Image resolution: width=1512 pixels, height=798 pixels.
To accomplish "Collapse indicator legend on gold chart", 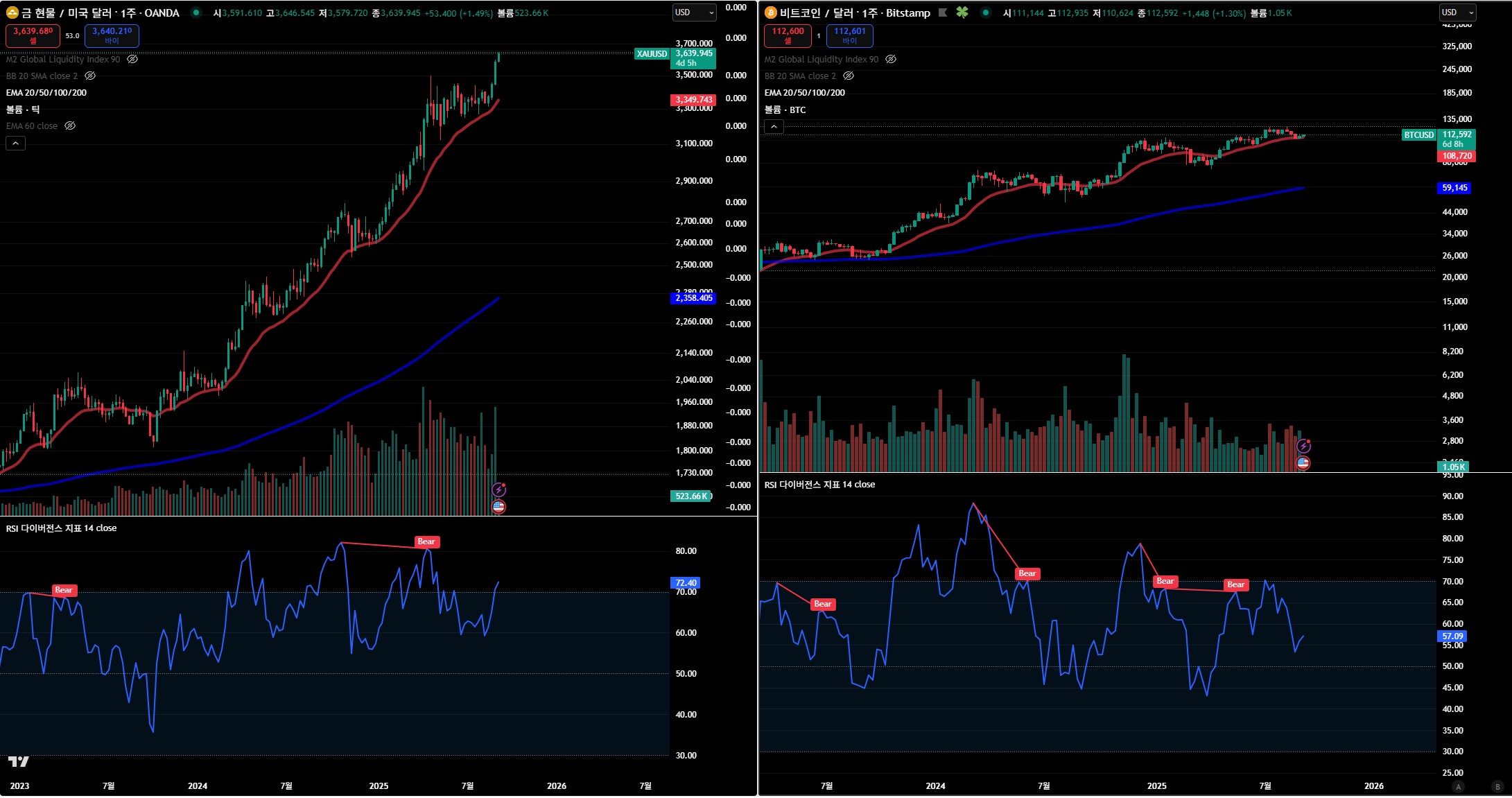I will tap(15, 144).
